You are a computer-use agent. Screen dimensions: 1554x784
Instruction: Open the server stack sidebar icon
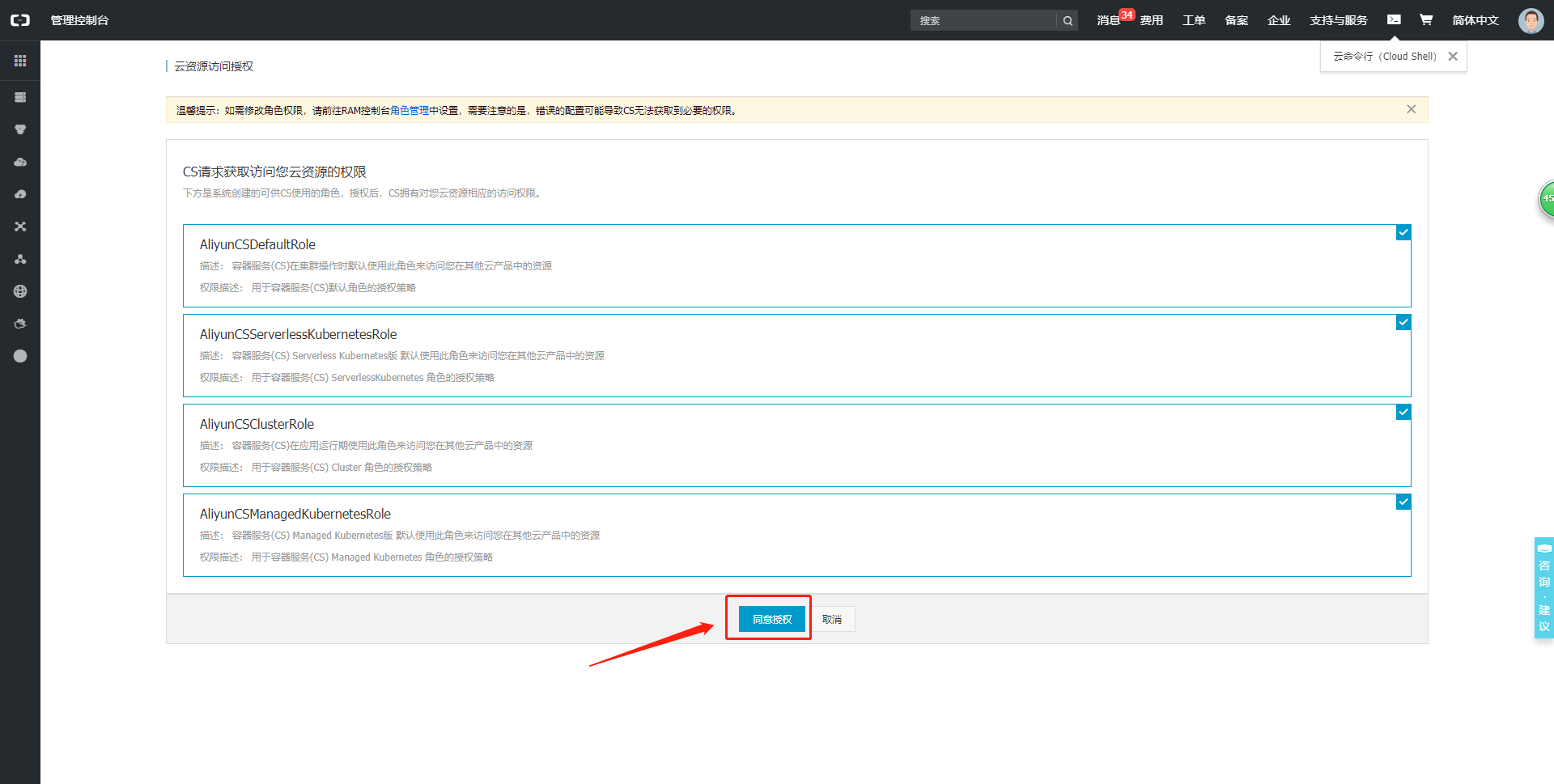[x=20, y=97]
